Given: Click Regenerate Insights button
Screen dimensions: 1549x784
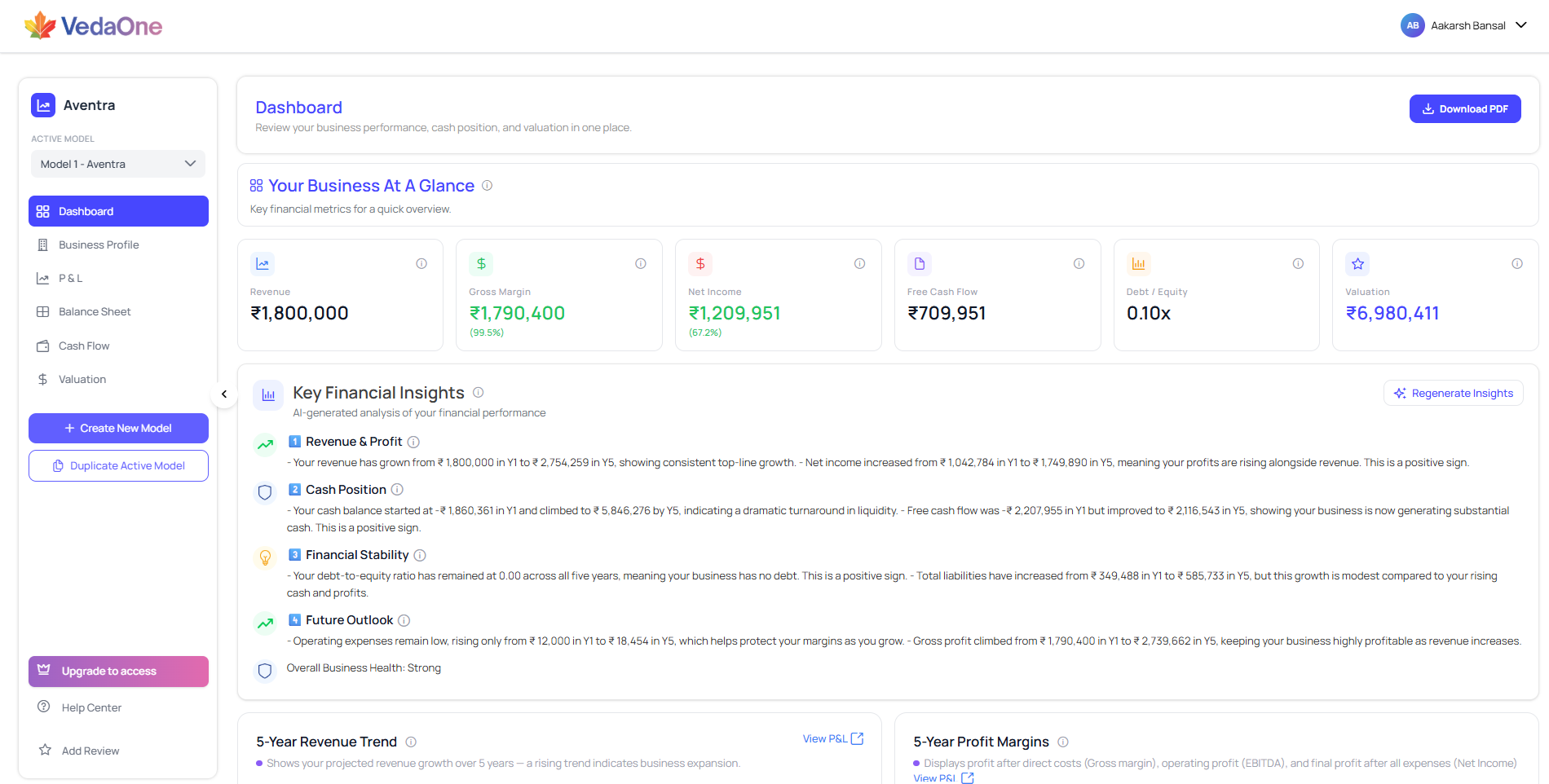Looking at the screenshot, I should (x=1454, y=393).
